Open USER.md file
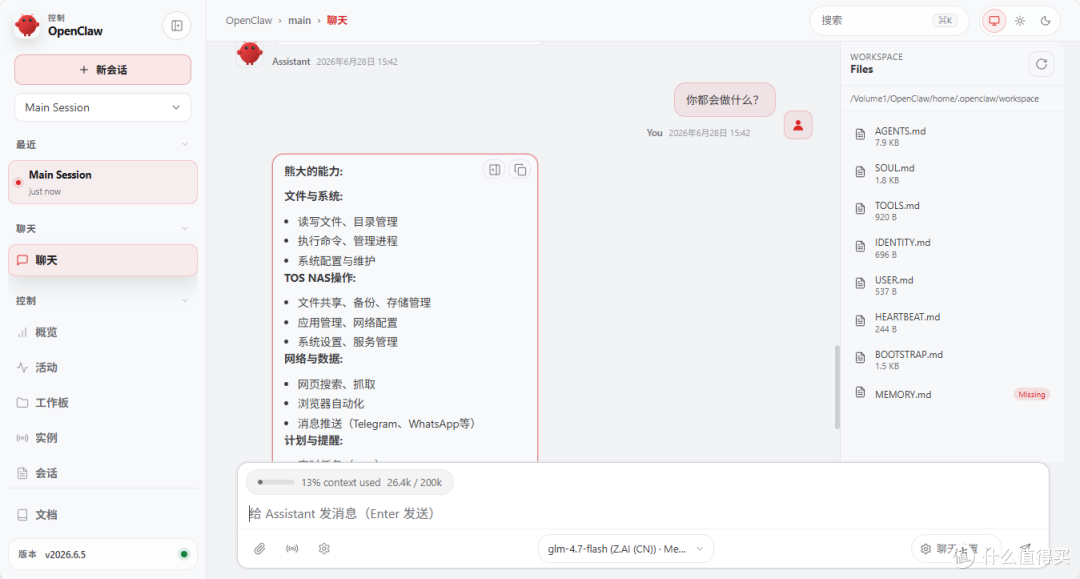The width and height of the screenshot is (1080, 579). pos(951,285)
